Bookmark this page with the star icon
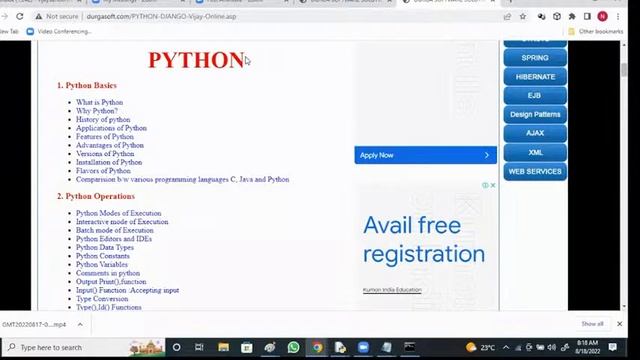 pos(523,16)
